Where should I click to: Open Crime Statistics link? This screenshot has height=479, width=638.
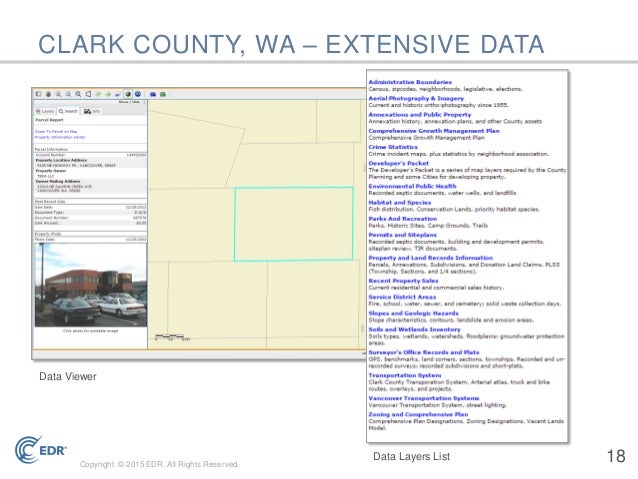click(393, 147)
